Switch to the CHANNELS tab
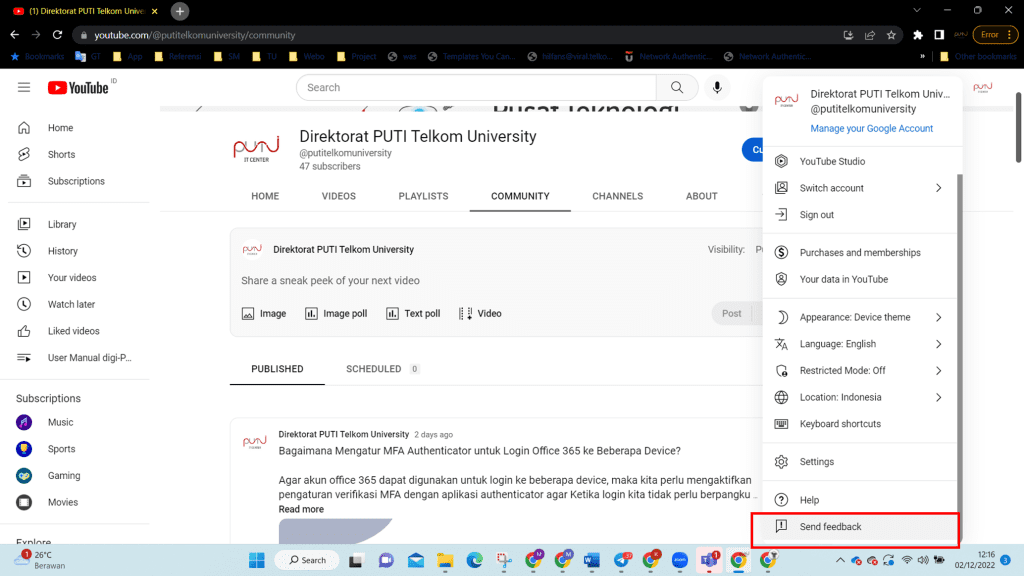Image resolution: width=1024 pixels, height=576 pixels. (617, 196)
